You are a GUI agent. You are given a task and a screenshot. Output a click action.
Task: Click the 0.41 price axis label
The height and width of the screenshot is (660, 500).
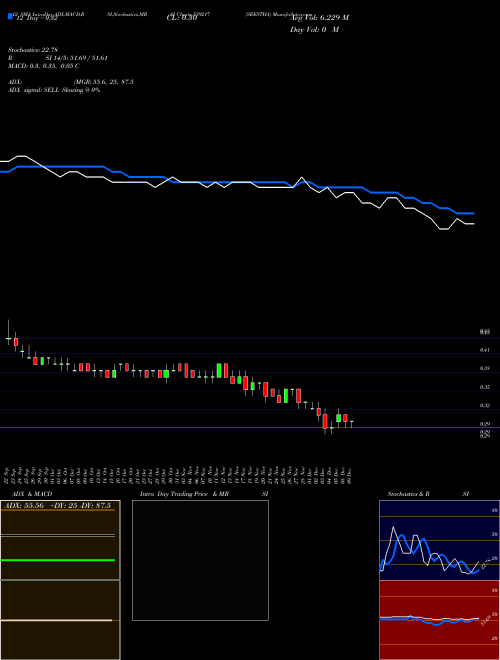[x=484, y=350]
